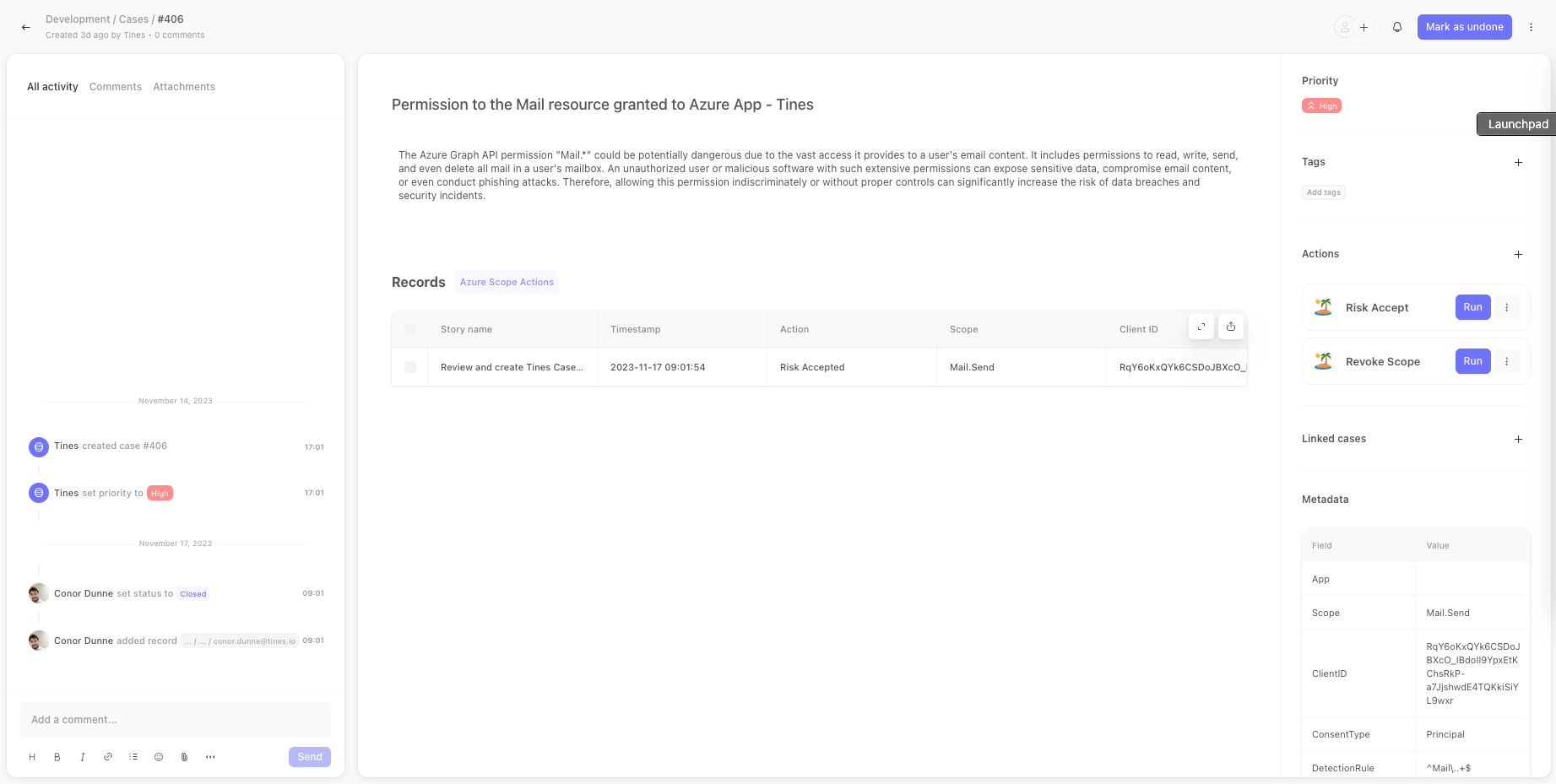Add a linked case with plus
Screen dimensions: 1556x784
click(1518, 439)
